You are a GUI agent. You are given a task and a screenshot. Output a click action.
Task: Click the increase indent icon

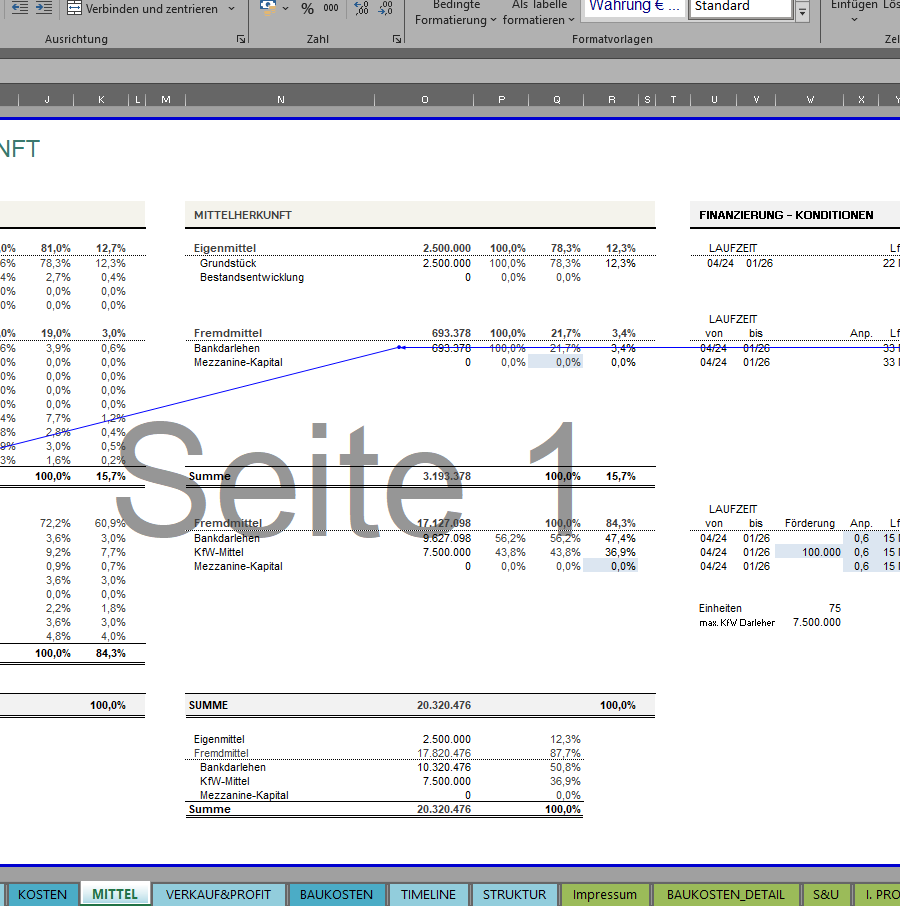43,8
